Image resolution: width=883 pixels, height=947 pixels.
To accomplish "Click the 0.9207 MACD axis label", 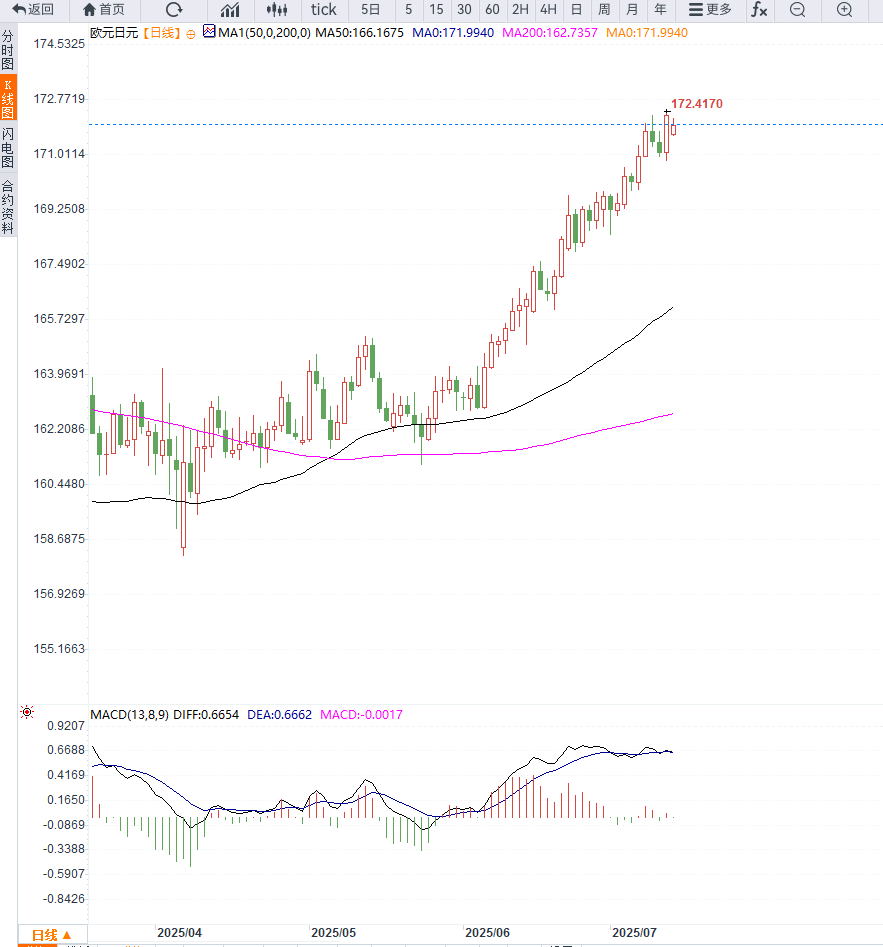I will click(66, 725).
